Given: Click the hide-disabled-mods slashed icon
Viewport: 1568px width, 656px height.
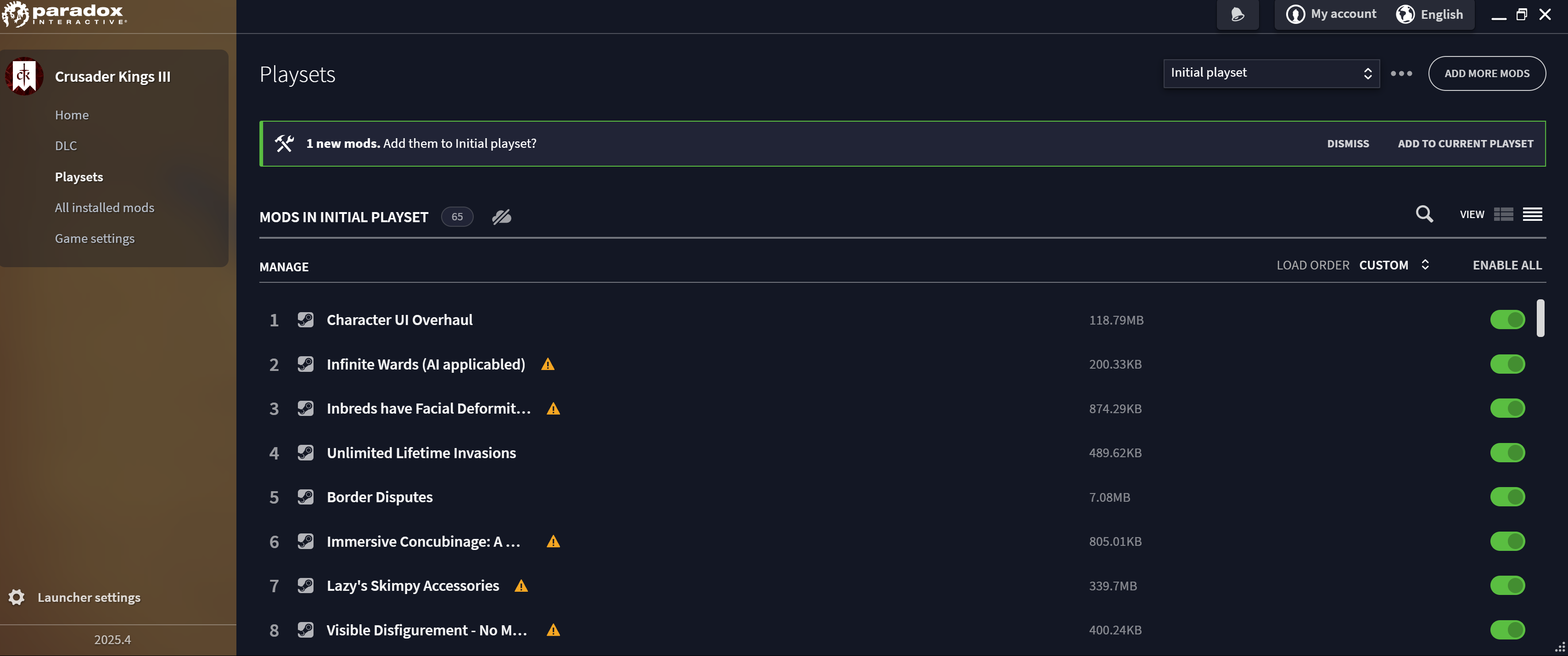Looking at the screenshot, I should tap(501, 217).
